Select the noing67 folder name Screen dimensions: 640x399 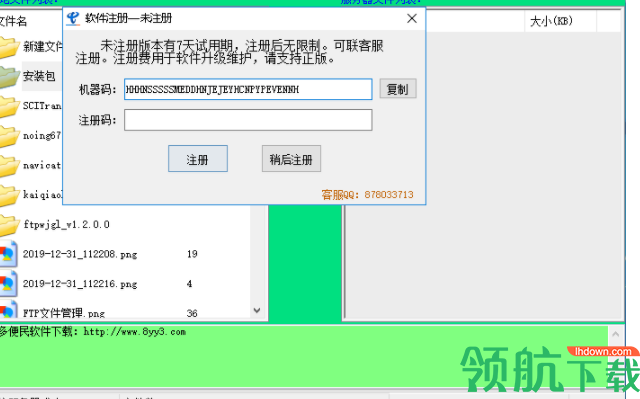pyautogui.click(x=42, y=135)
